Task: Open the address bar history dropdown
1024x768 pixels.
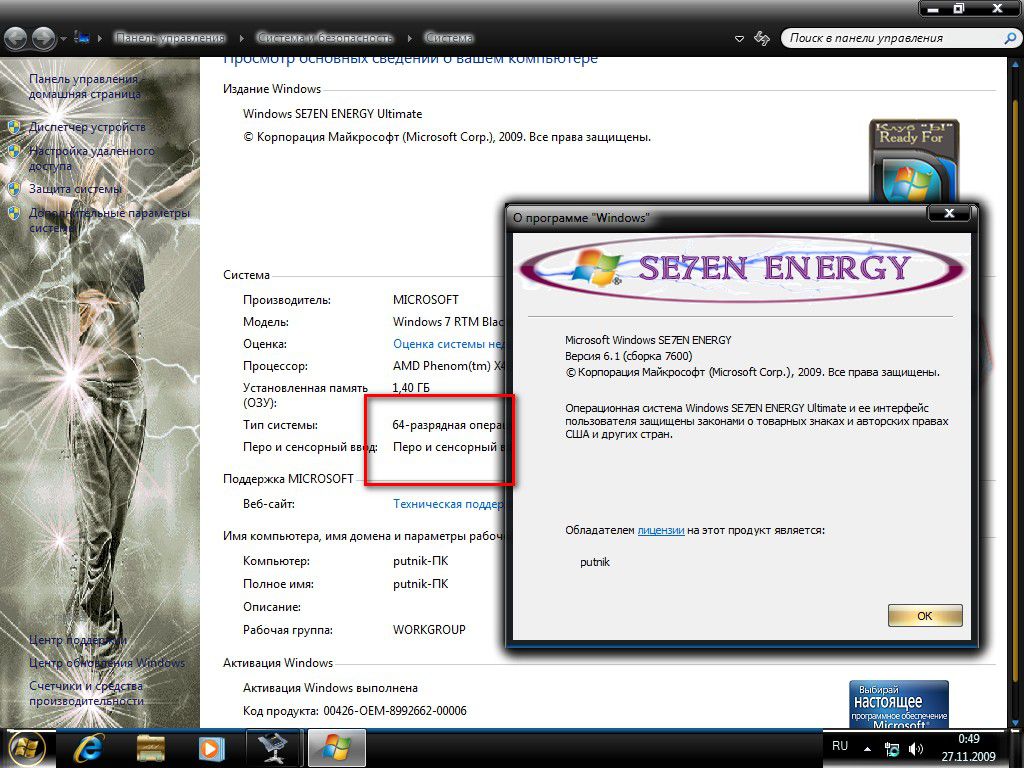Action: pos(739,39)
